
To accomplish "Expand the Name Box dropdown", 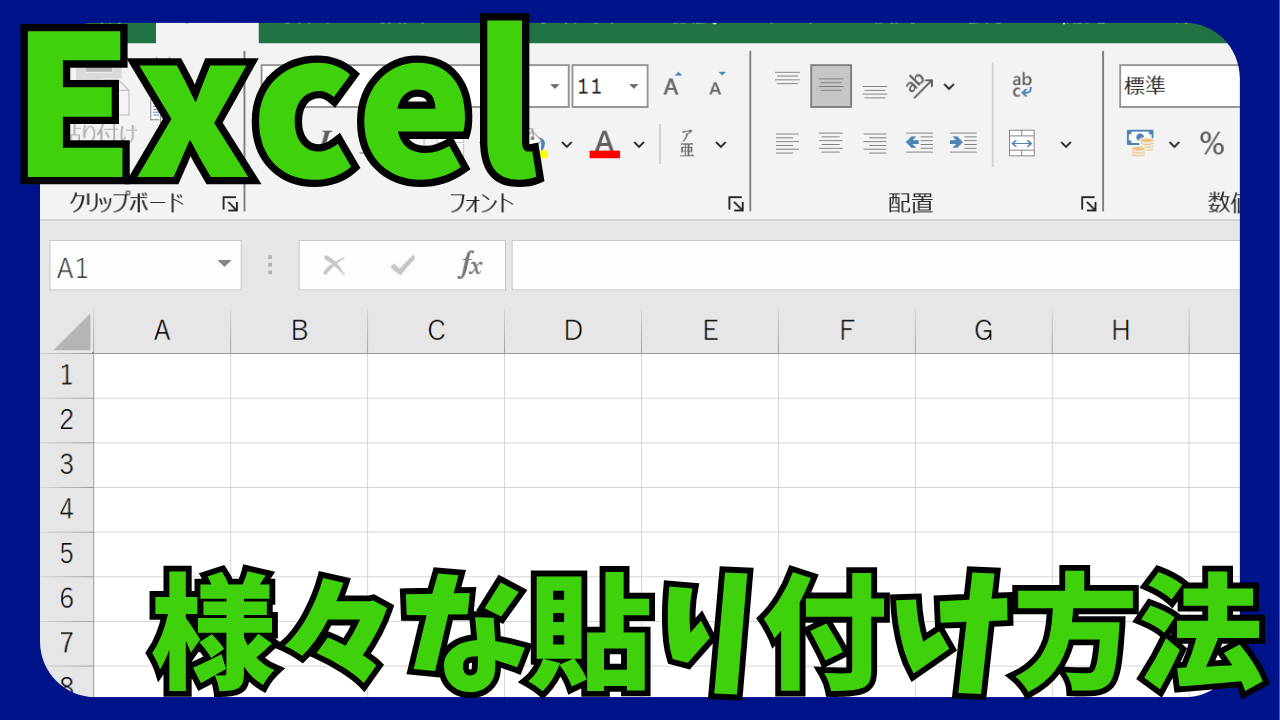I will pos(224,265).
